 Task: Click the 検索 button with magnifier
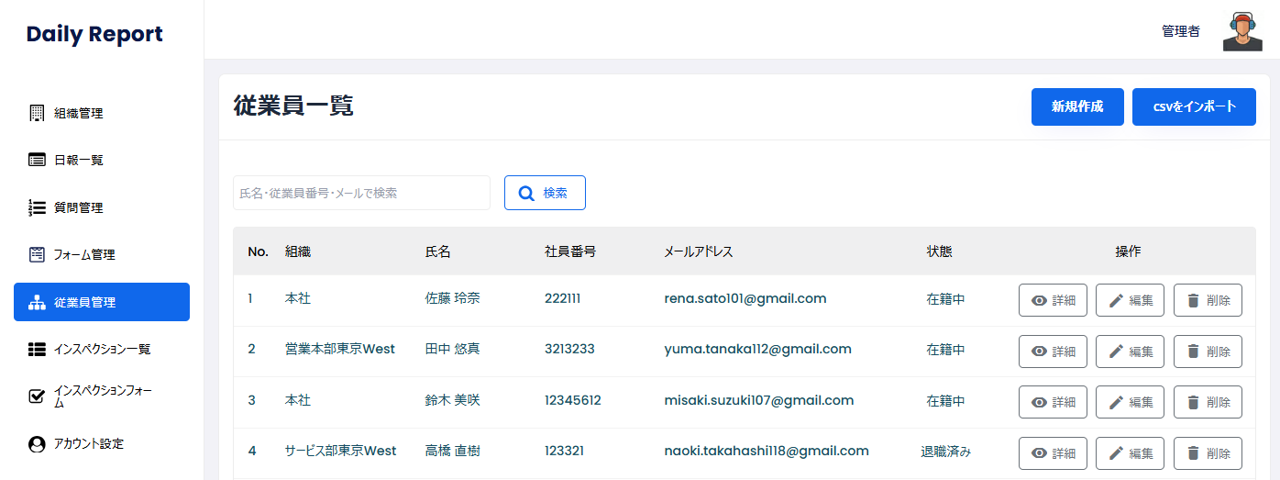[544, 193]
